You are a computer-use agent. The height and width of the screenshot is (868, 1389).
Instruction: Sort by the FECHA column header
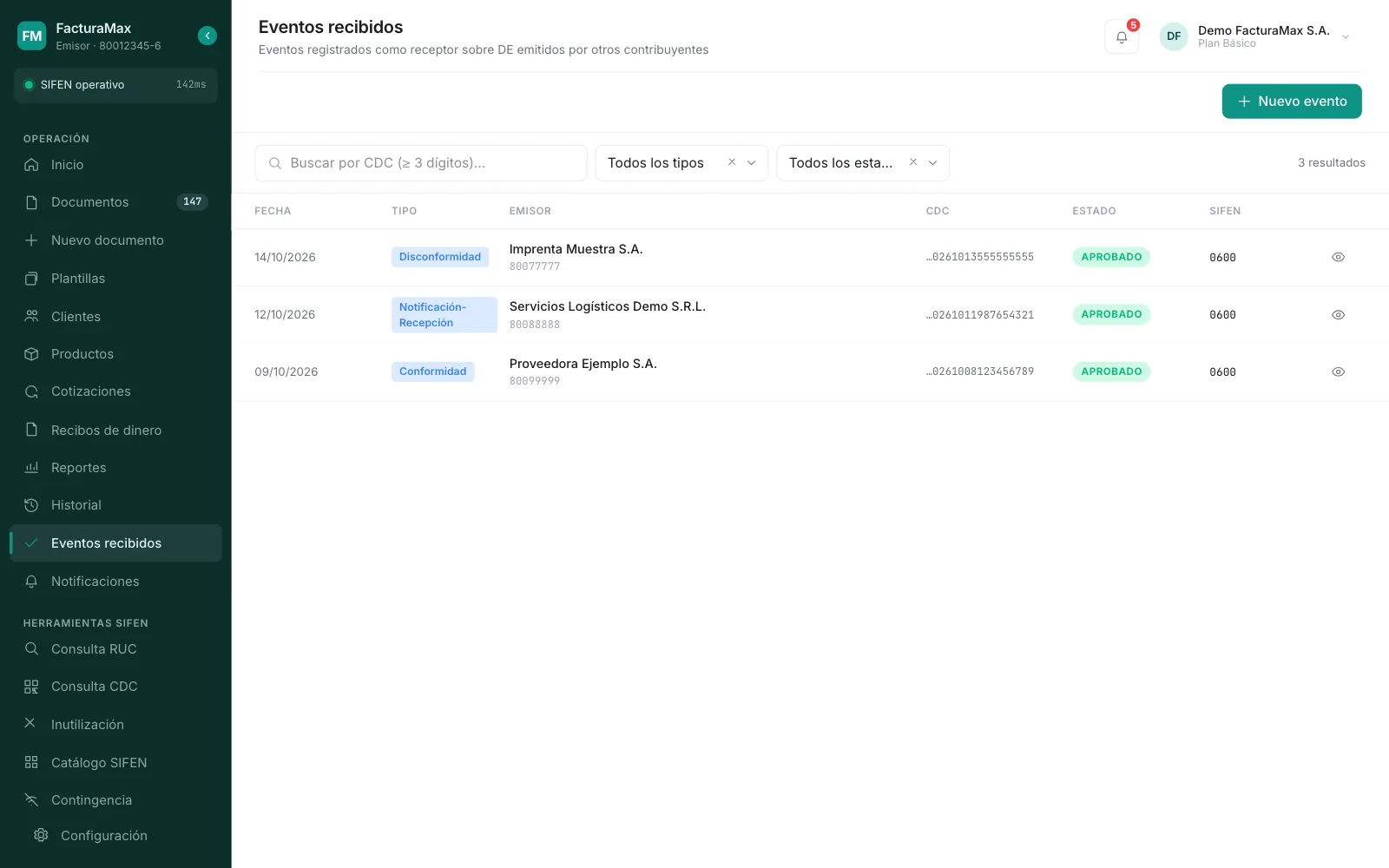pyautogui.click(x=273, y=211)
